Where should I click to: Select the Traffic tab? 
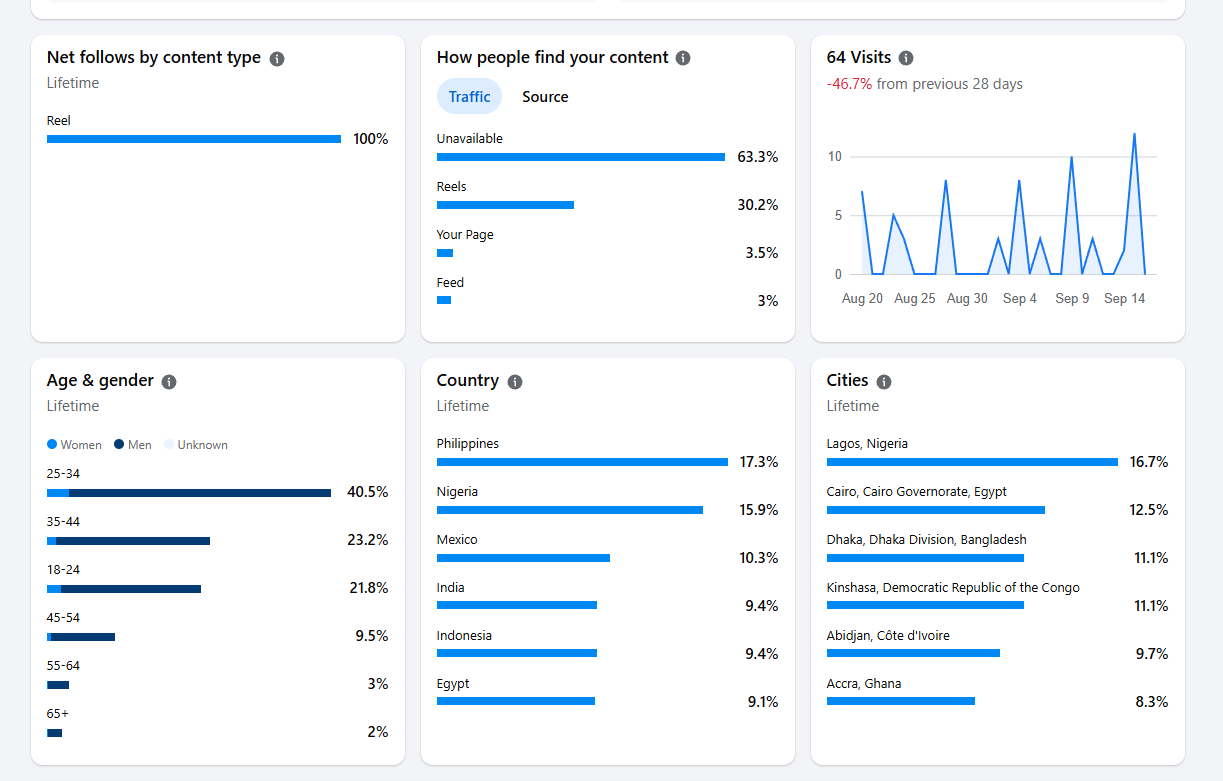(x=469, y=97)
